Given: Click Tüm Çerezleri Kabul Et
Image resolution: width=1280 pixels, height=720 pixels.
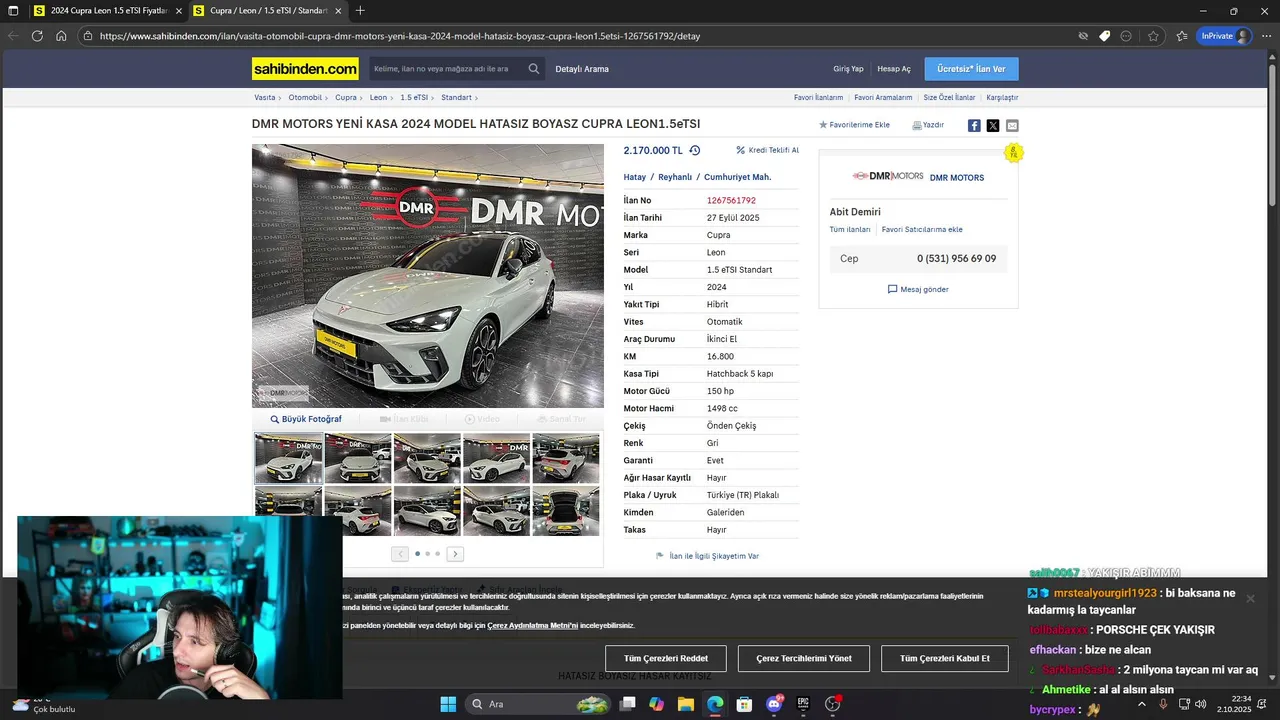Looking at the screenshot, I should [945, 658].
